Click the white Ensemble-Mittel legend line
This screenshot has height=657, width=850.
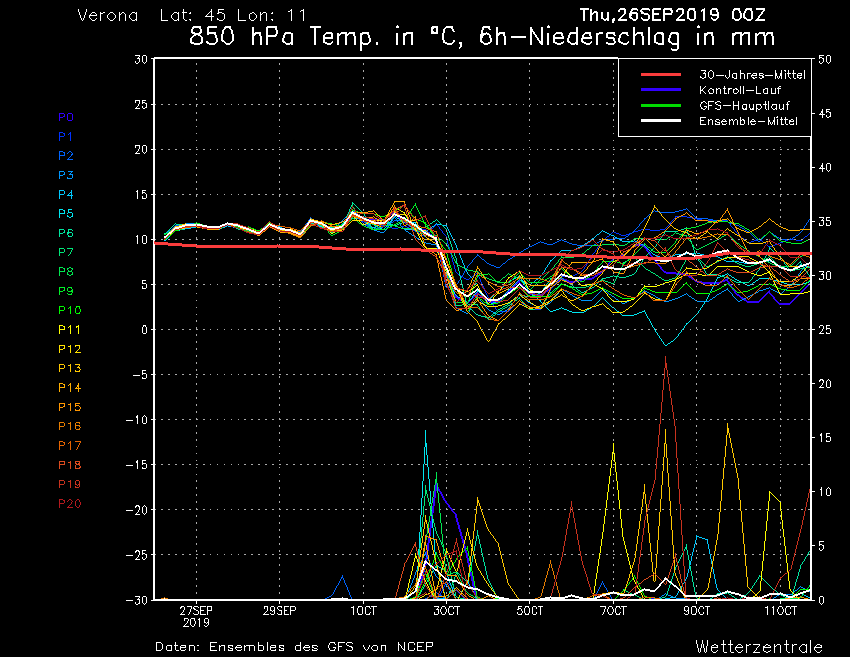tap(661, 120)
